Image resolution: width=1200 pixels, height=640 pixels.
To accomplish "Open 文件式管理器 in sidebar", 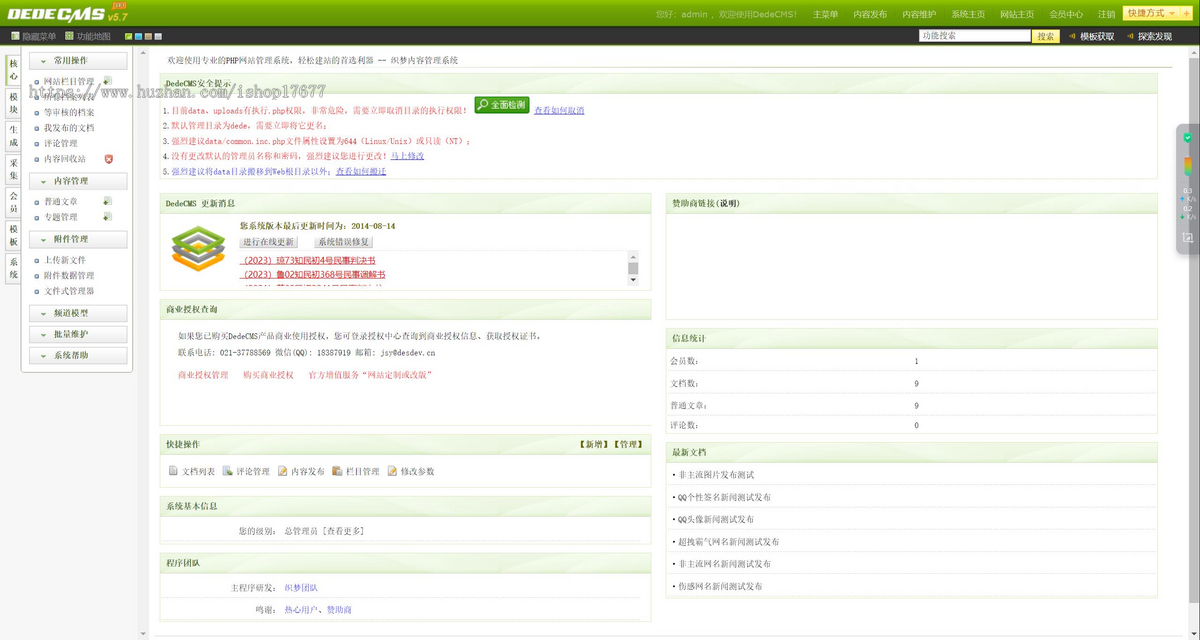I will click(69, 291).
